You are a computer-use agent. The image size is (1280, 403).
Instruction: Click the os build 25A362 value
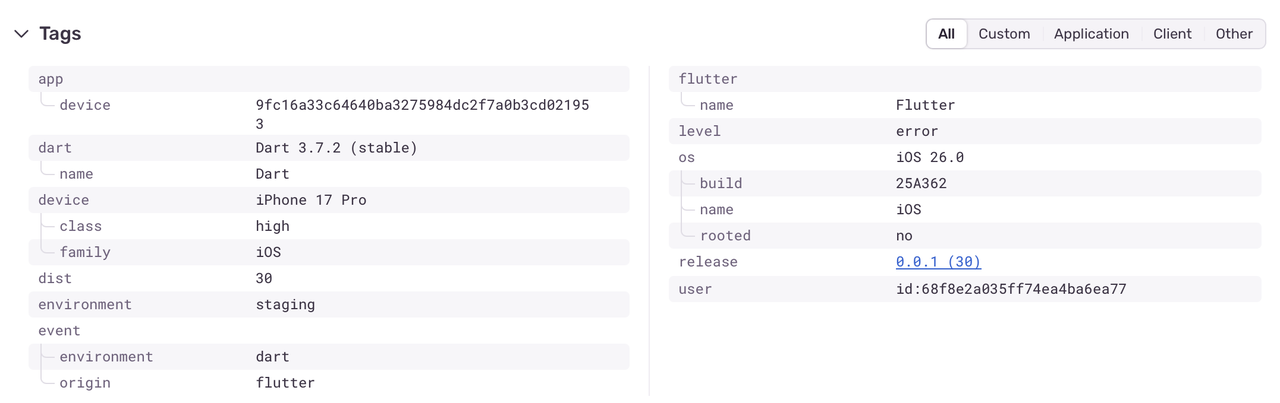pyautogui.click(x=921, y=183)
